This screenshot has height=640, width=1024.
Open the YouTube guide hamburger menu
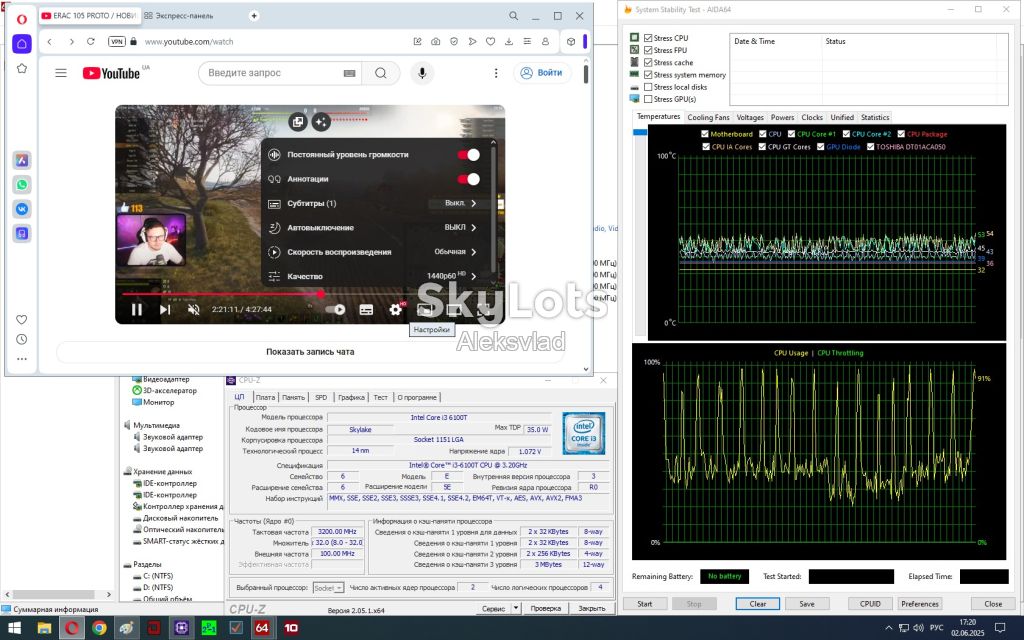pyautogui.click(x=61, y=73)
